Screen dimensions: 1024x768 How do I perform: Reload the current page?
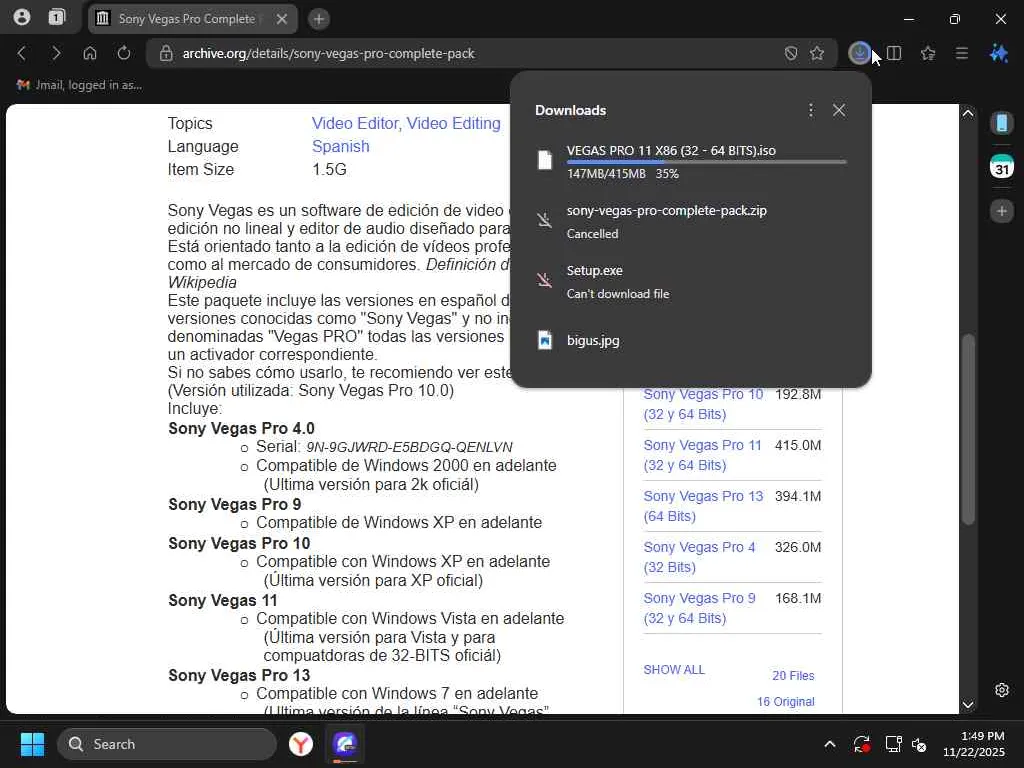(x=124, y=53)
